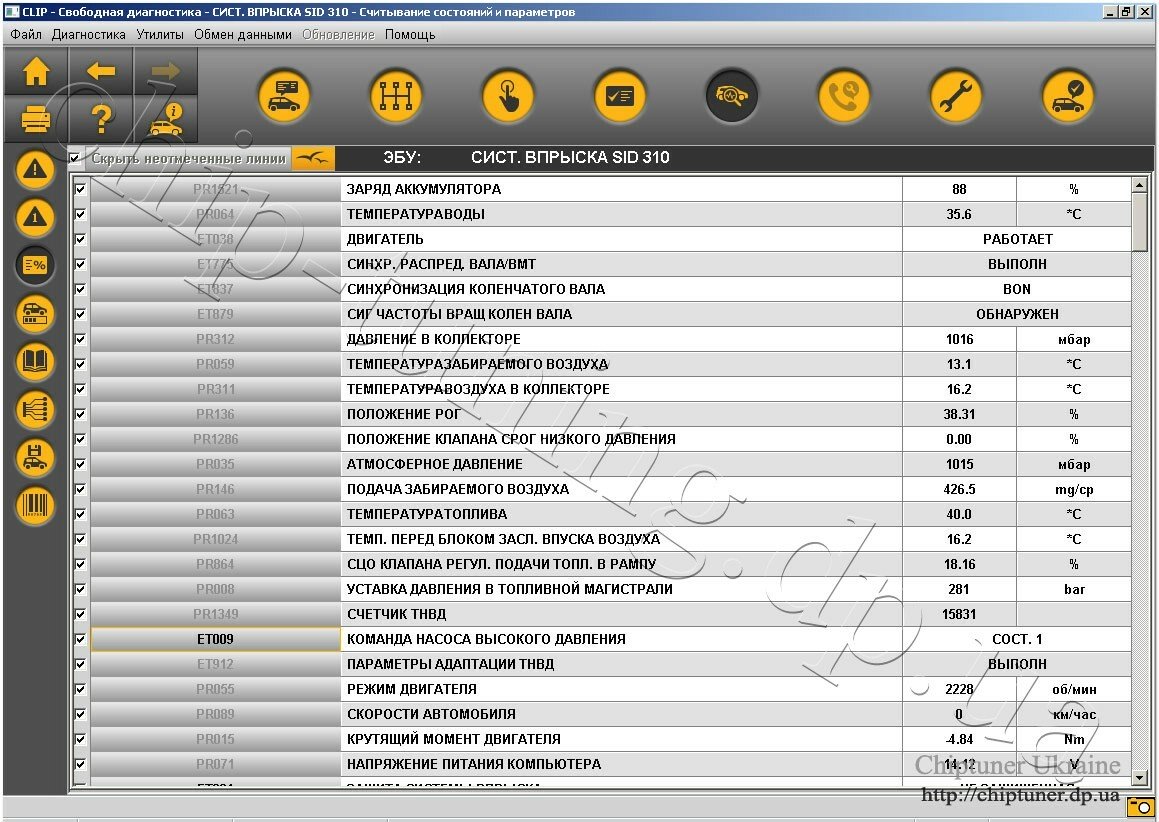Open the wrench repair icon
The image size is (1159, 822).
(956, 96)
